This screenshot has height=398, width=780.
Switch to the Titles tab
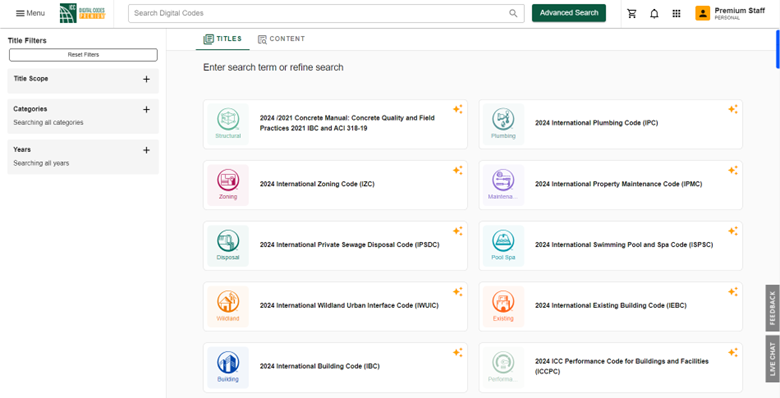[222, 39]
